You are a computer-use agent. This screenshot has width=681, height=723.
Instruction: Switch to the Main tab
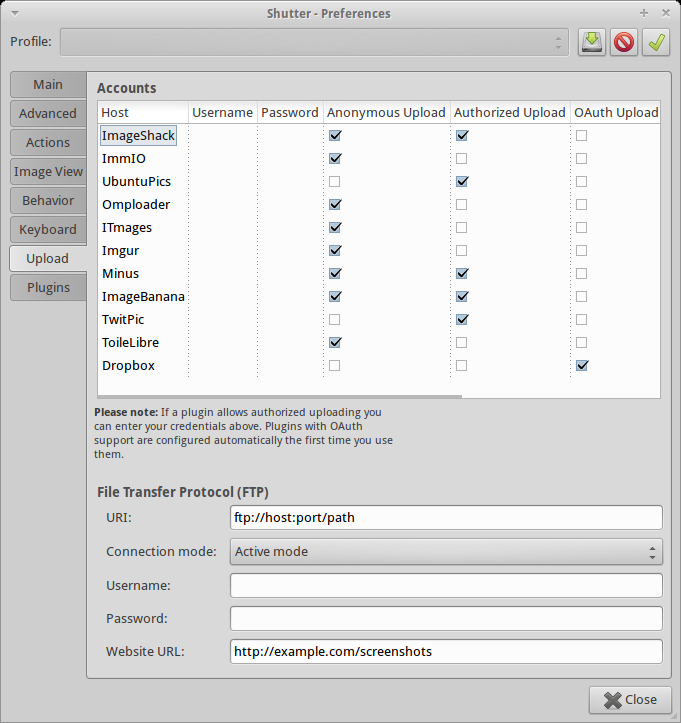click(47, 85)
